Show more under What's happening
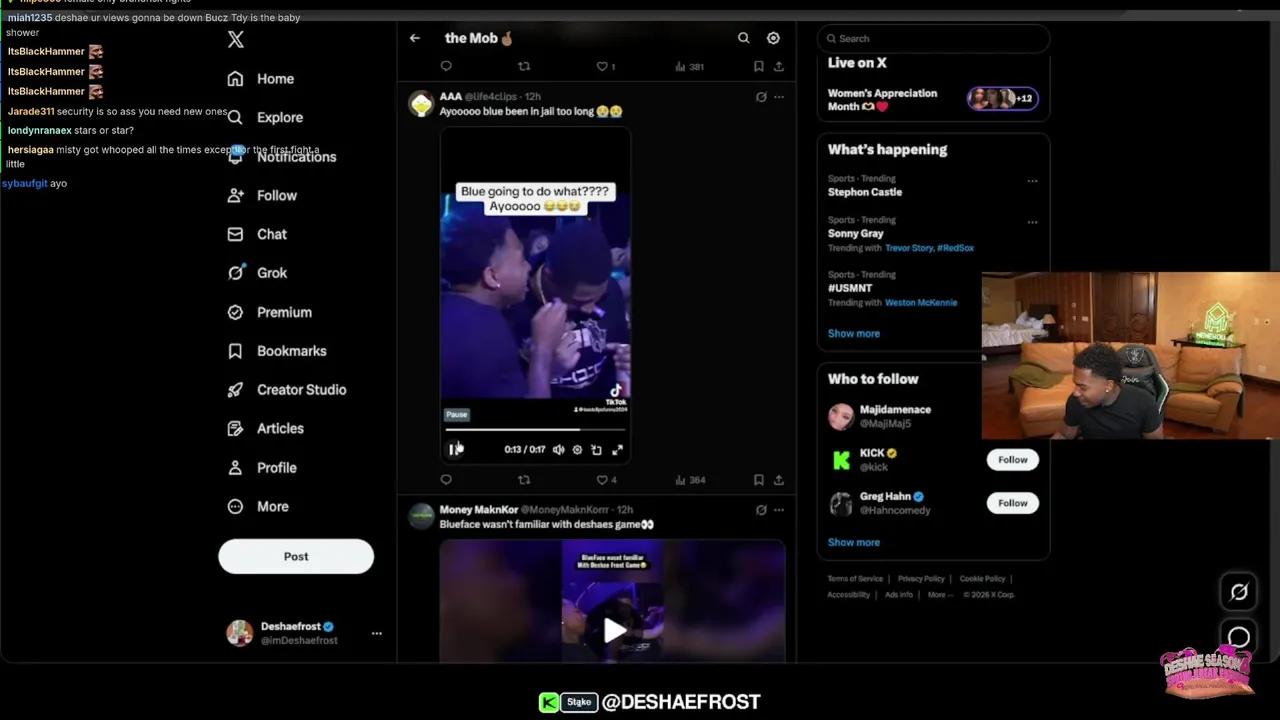Image resolution: width=1280 pixels, height=720 pixels. click(x=853, y=333)
